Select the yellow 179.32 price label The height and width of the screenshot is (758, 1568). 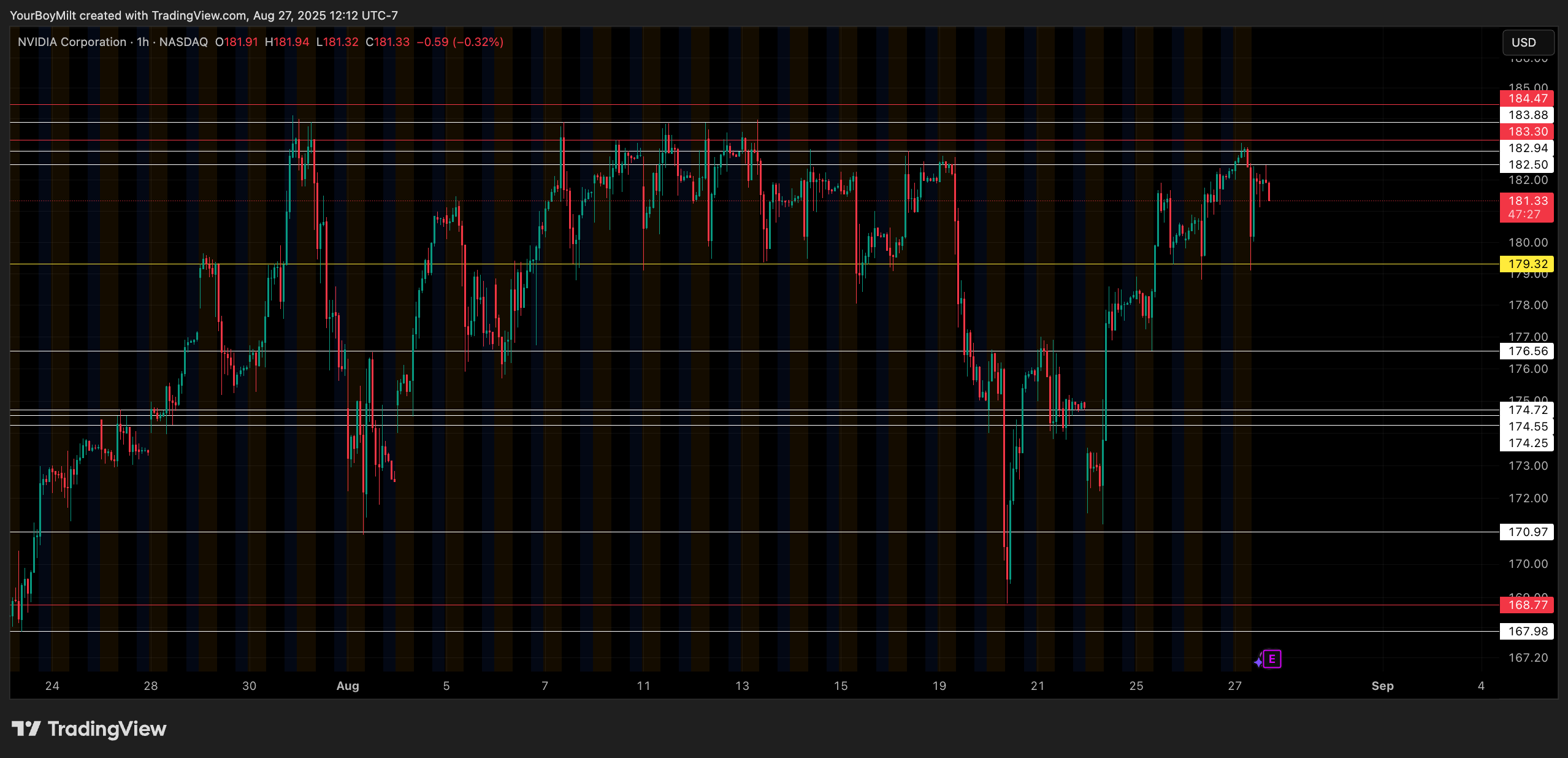point(1527,264)
